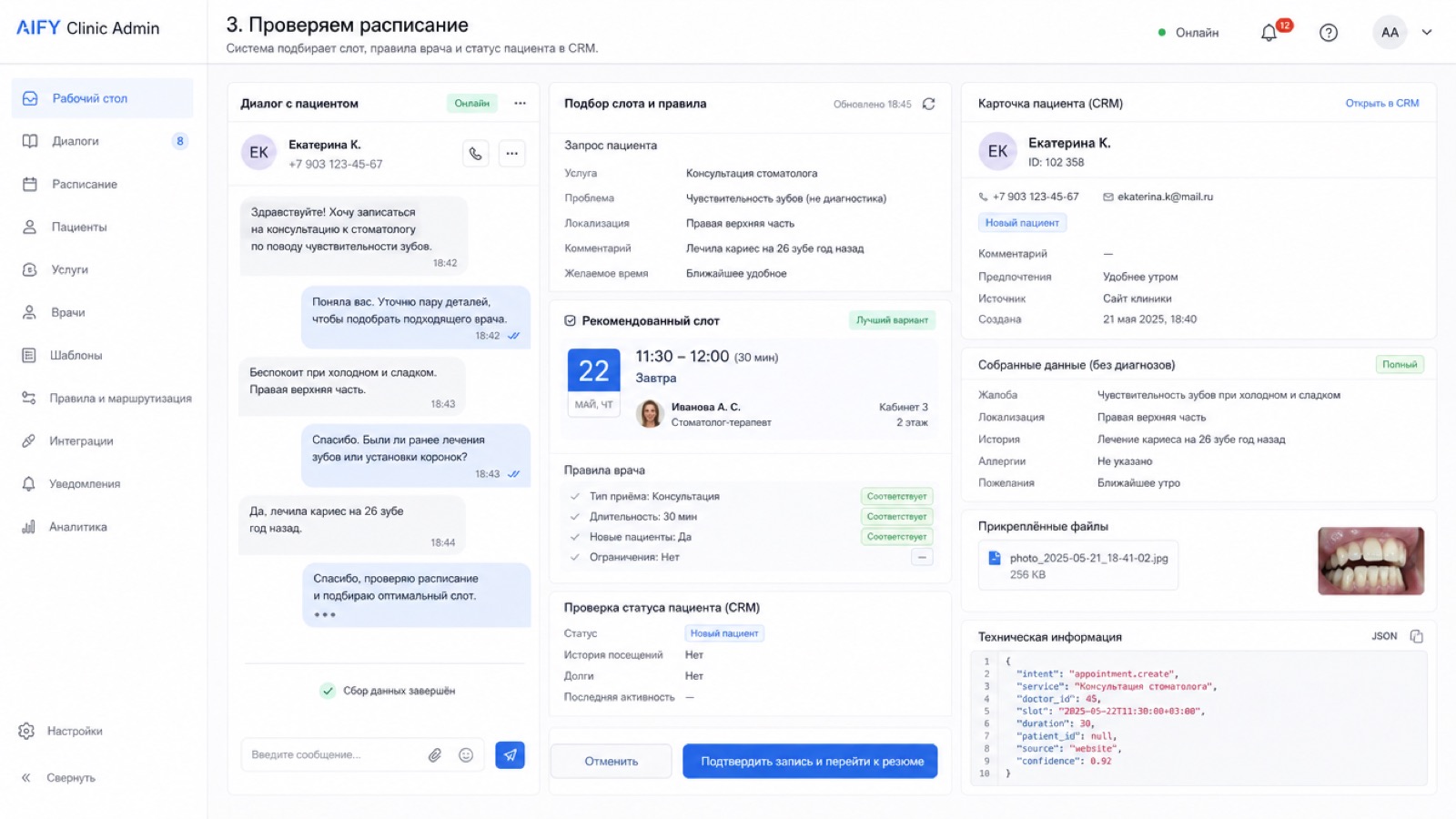Open the dialog panel three-dots menu
The width and height of the screenshot is (1456, 819).
coord(520,104)
